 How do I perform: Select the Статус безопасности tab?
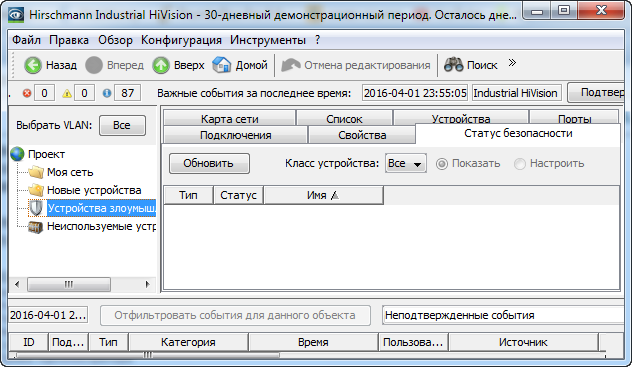518,133
